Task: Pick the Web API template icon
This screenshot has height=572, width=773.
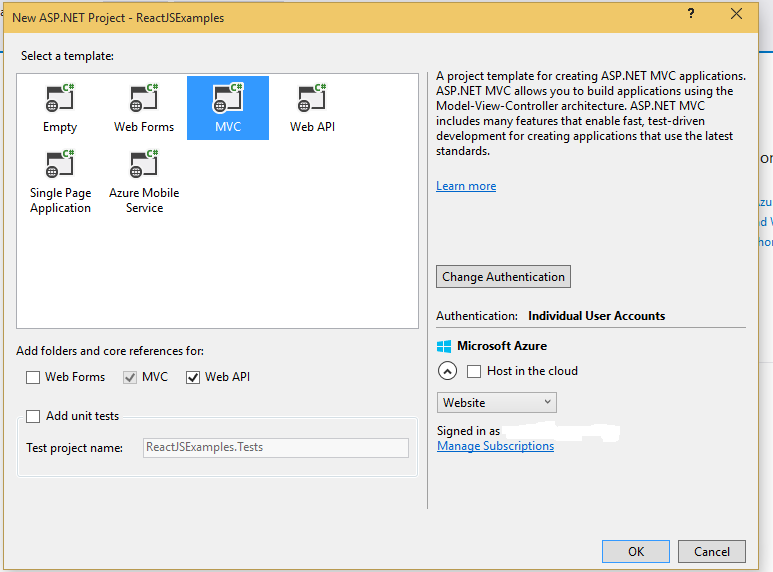Action: pos(312,98)
